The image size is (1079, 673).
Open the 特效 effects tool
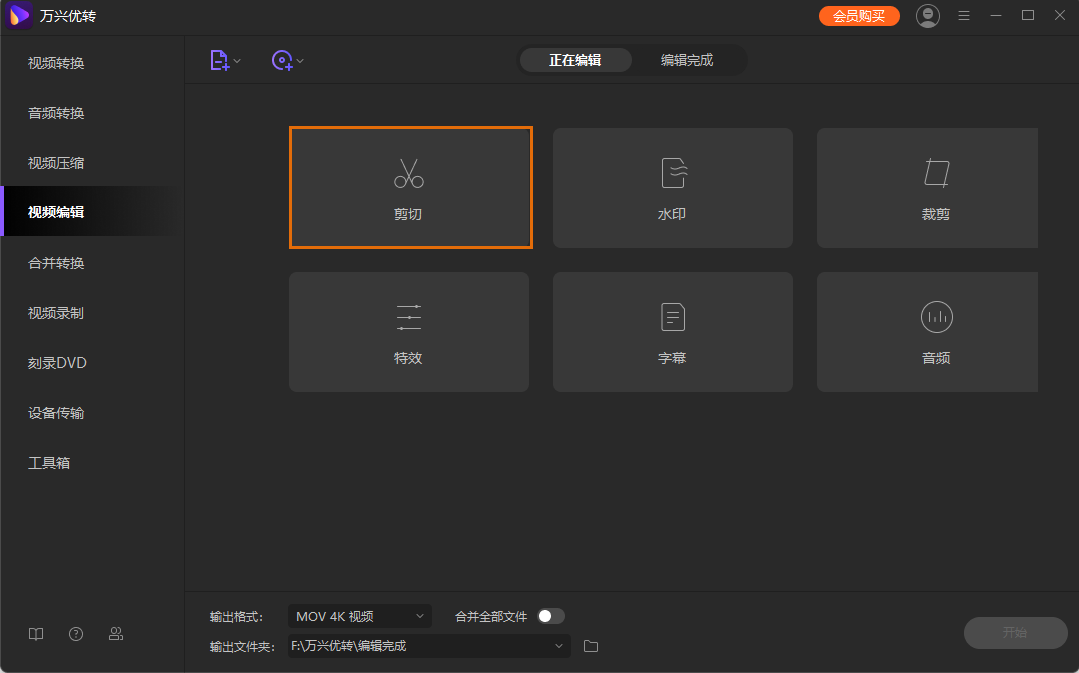pos(409,331)
